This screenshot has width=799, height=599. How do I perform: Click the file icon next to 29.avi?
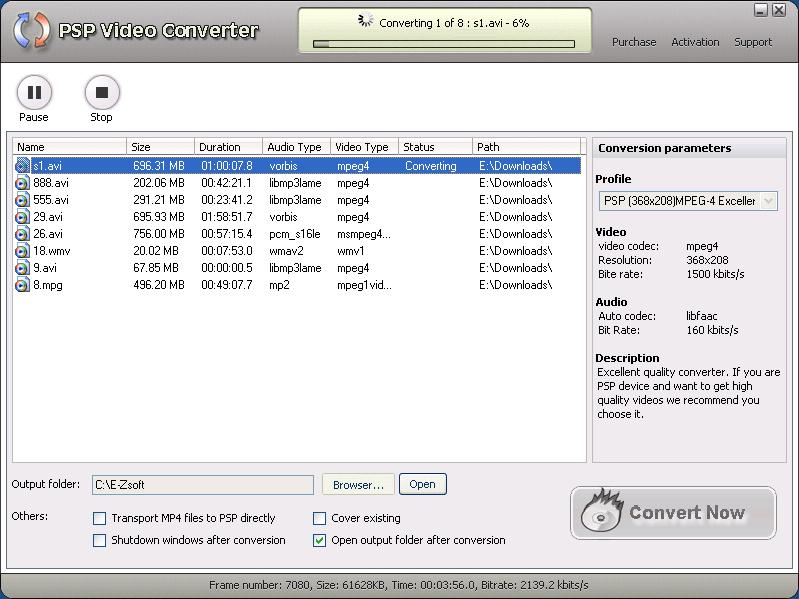point(22,217)
